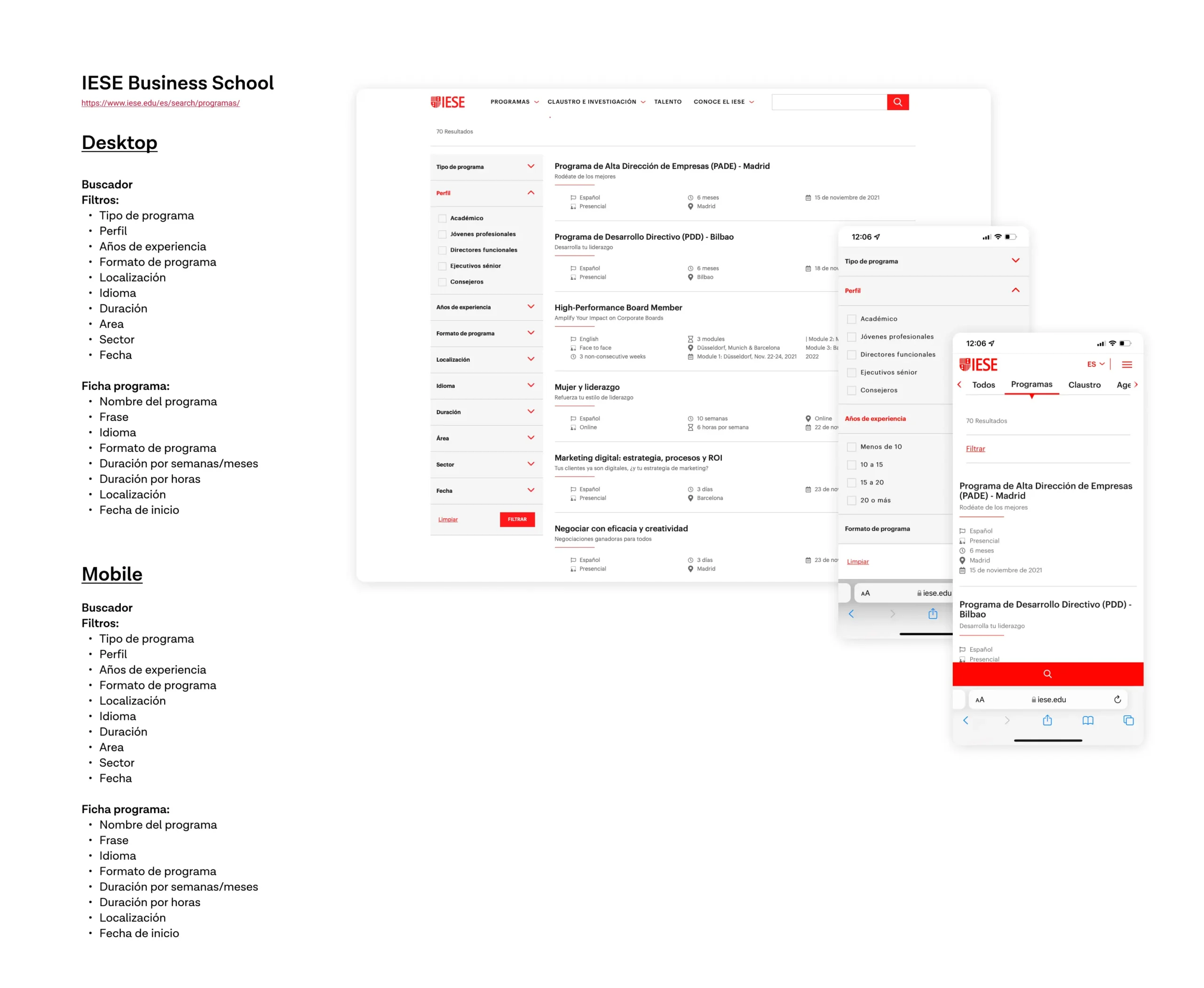Switch to the Claustro tab on mobile
Image resolution: width=1204 pixels, height=988 pixels.
1084,385
